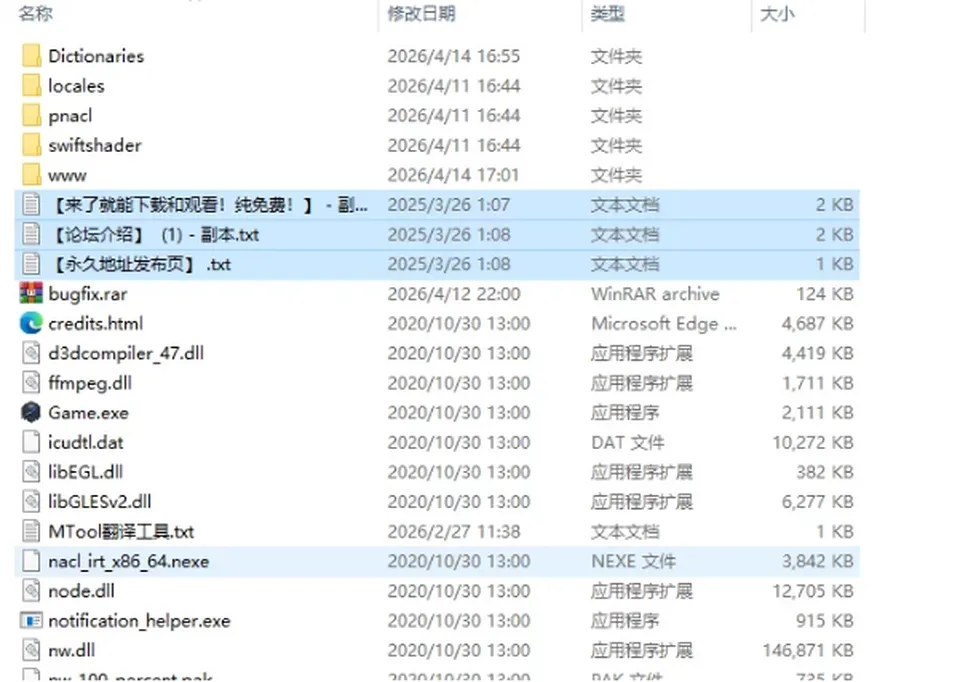Image resolution: width=960 pixels, height=682 pixels.
Task: Select the node.dll file icon
Action: coord(31,591)
